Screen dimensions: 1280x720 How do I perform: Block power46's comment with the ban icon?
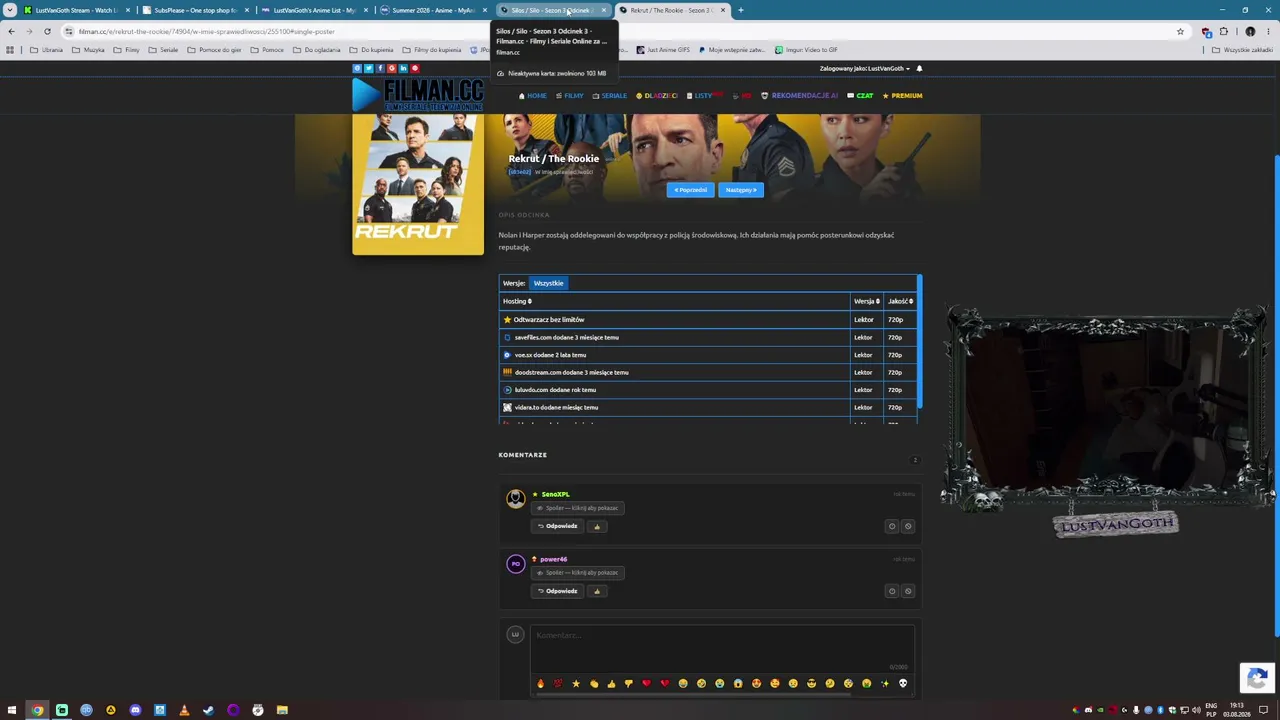(908, 591)
